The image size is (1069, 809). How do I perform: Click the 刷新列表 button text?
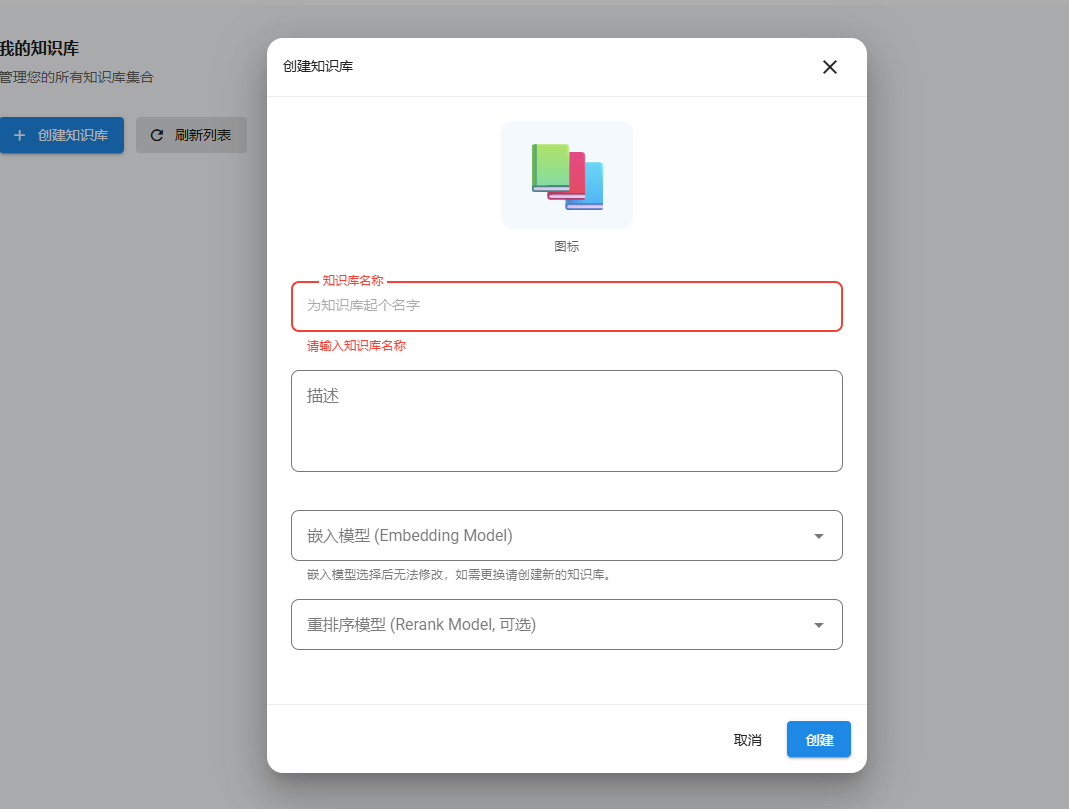203,135
